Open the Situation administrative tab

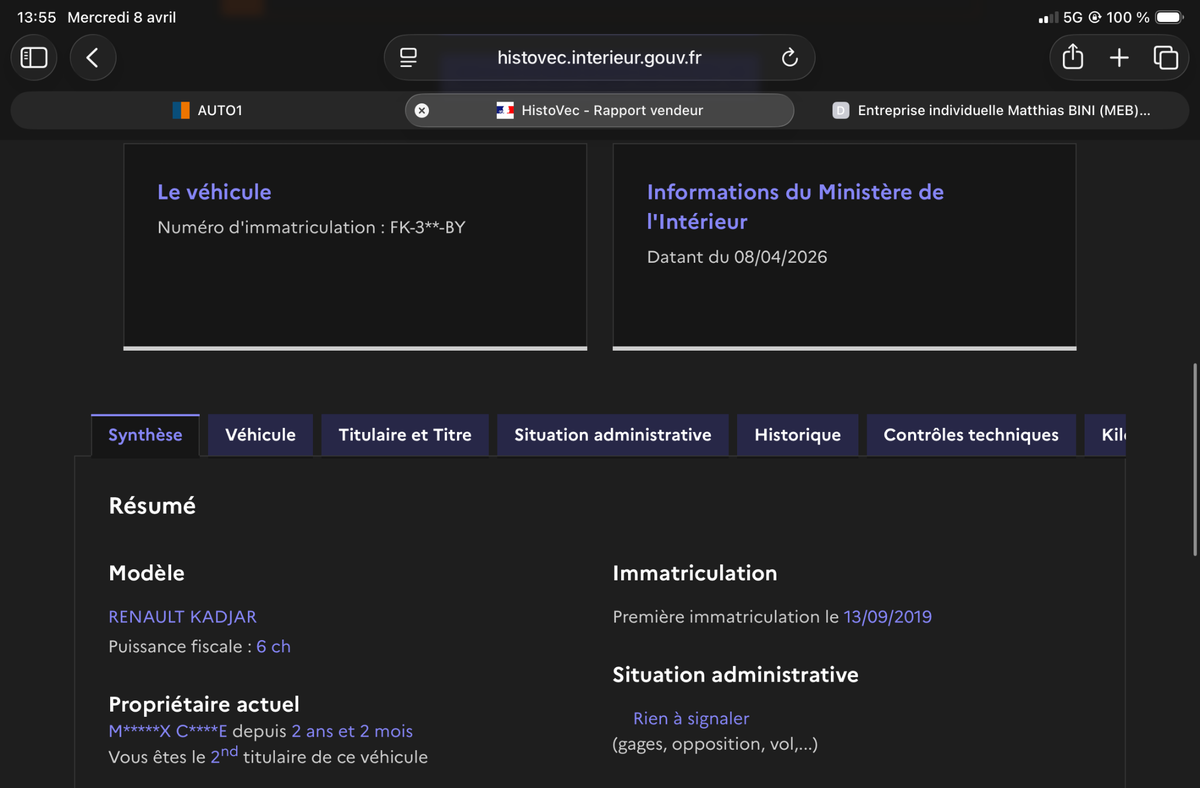coord(613,435)
